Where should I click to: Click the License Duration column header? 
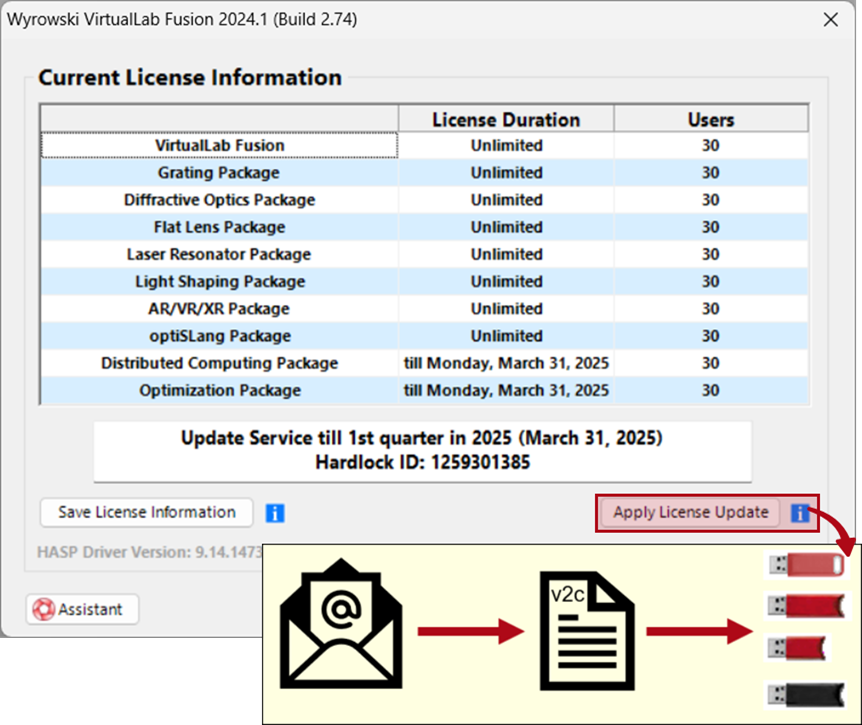click(x=506, y=119)
